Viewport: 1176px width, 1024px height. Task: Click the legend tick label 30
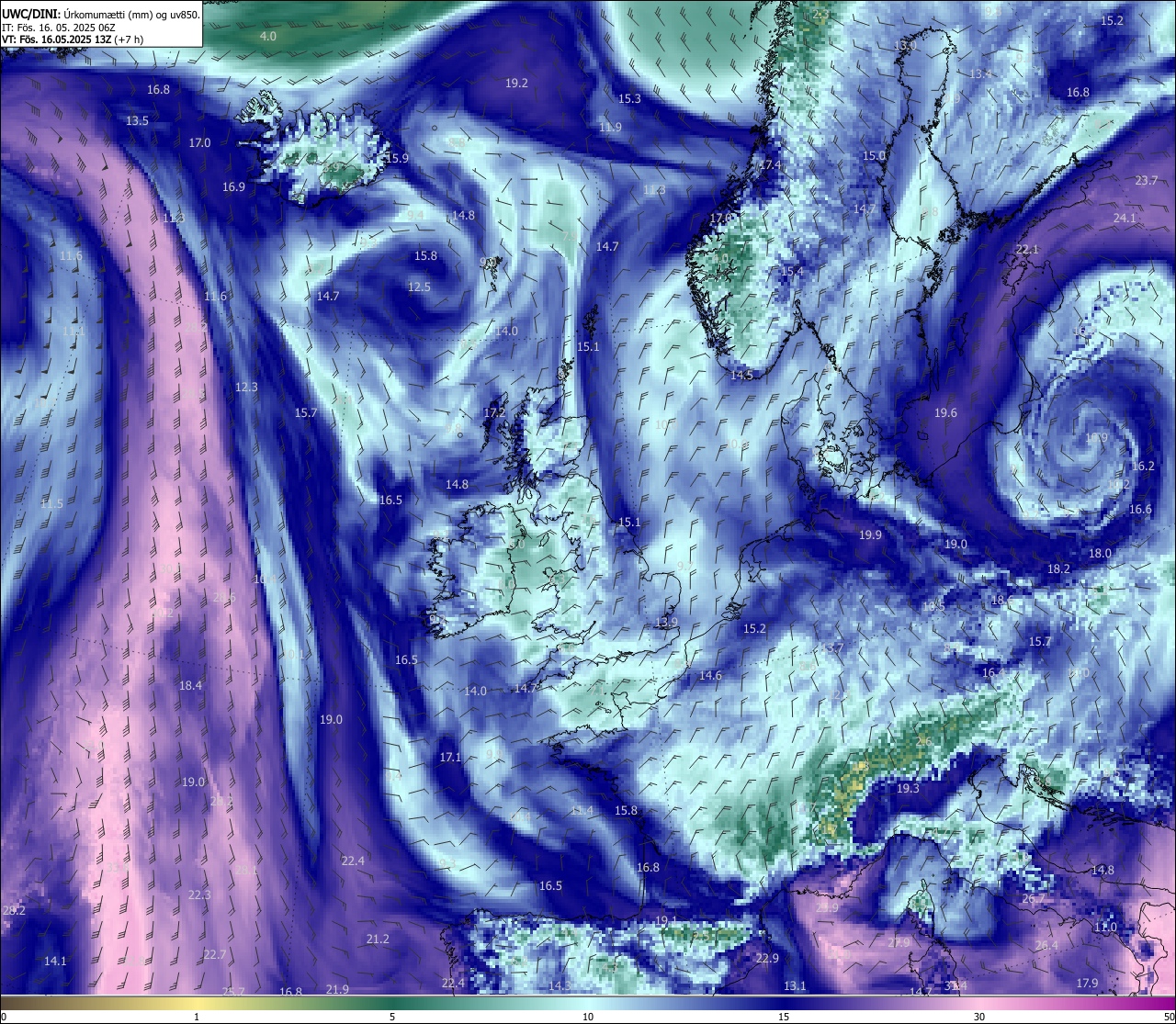(x=980, y=1016)
